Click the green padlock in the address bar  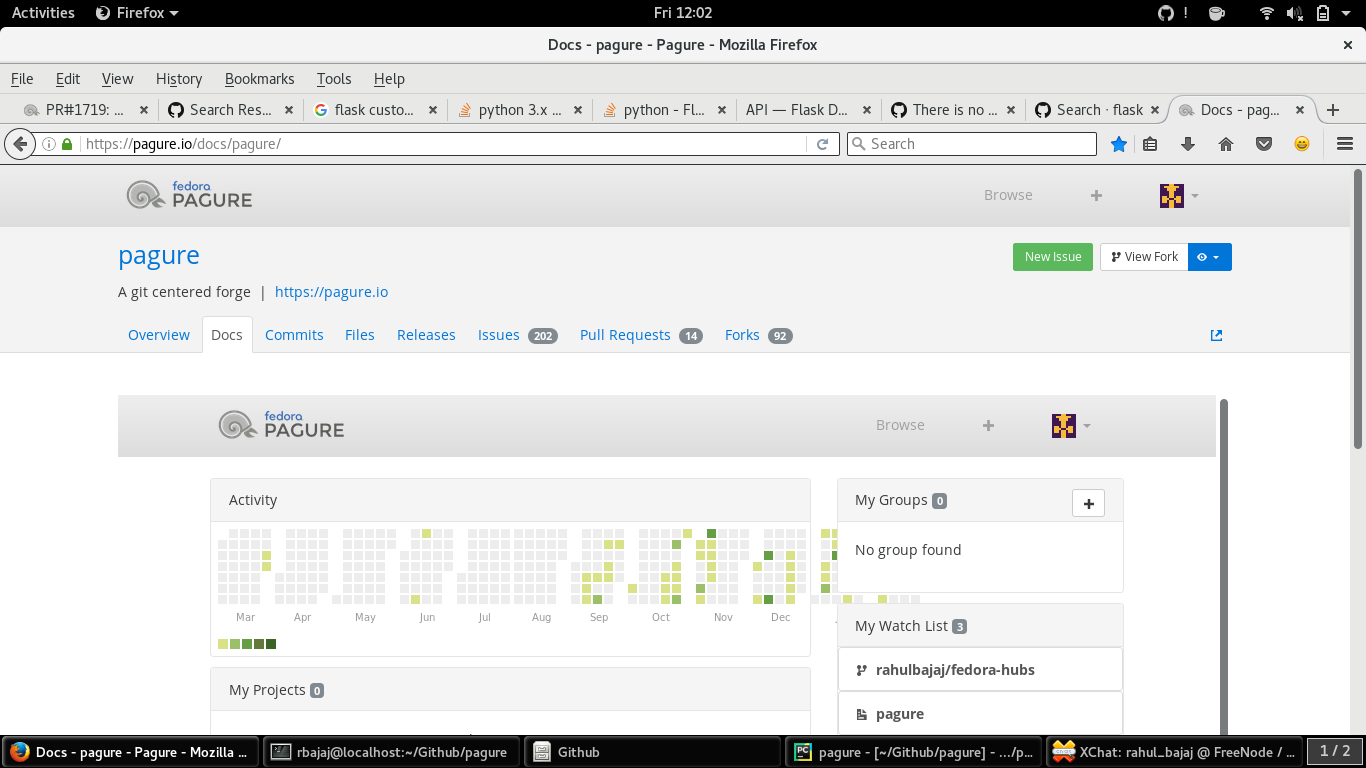(x=67, y=144)
